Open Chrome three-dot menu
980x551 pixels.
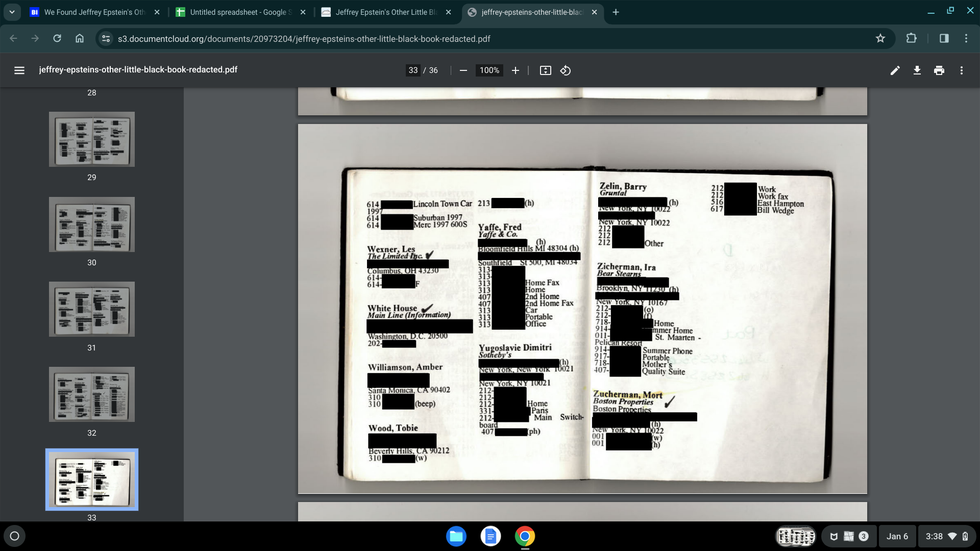[x=966, y=39]
